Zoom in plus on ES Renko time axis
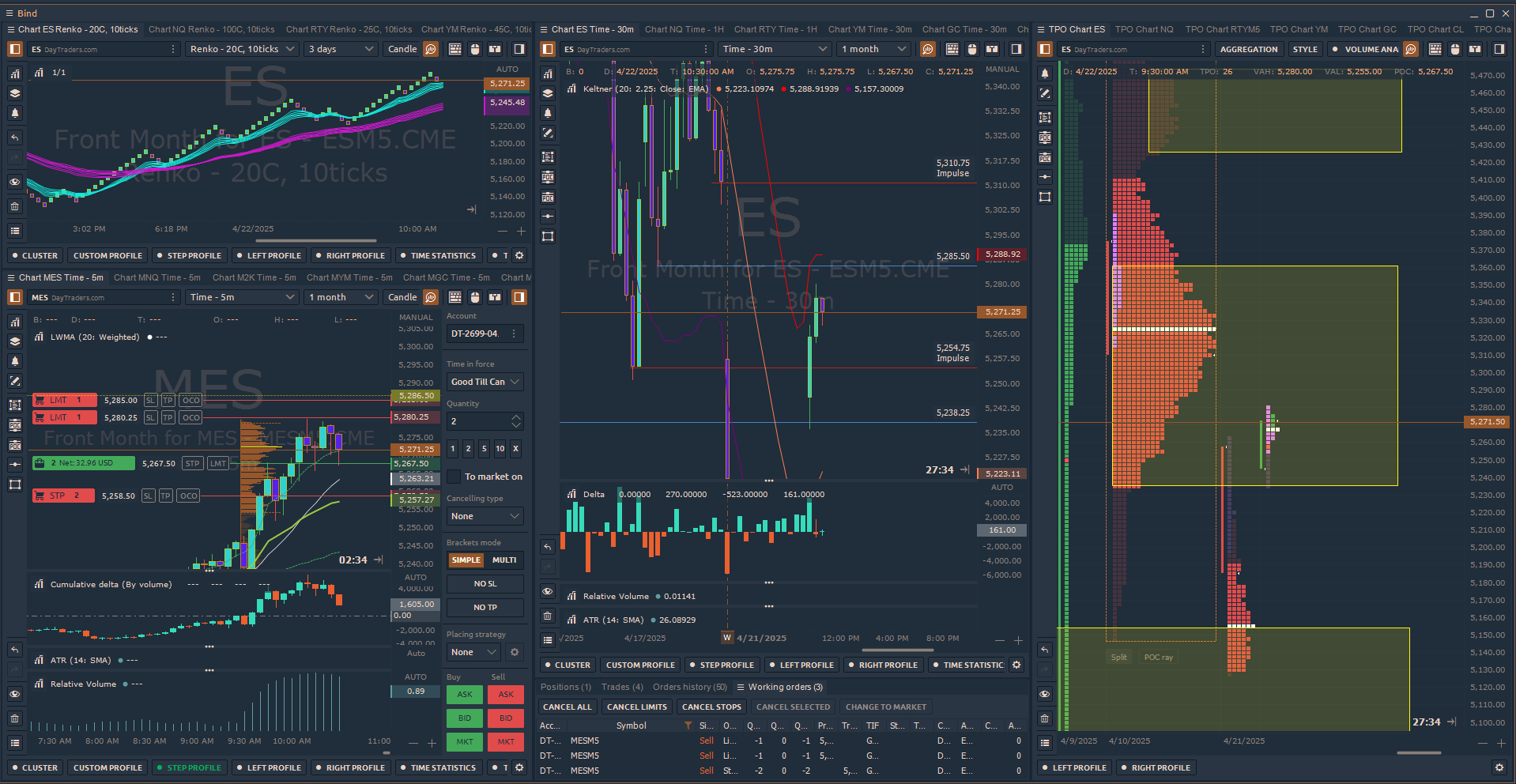The height and width of the screenshot is (784, 1516). pos(522,231)
